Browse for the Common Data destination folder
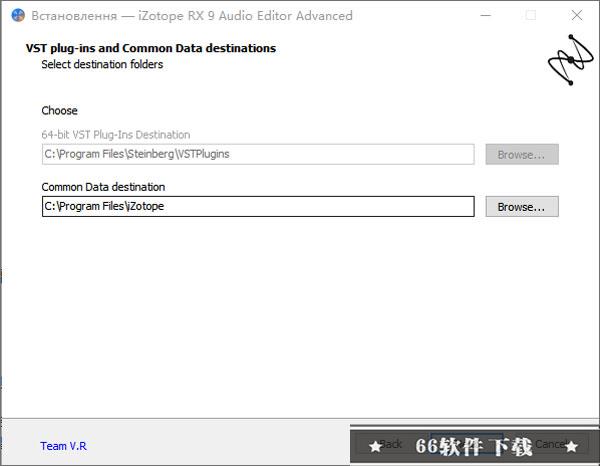Image resolution: width=600 pixels, height=466 pixels. [522, 207]
